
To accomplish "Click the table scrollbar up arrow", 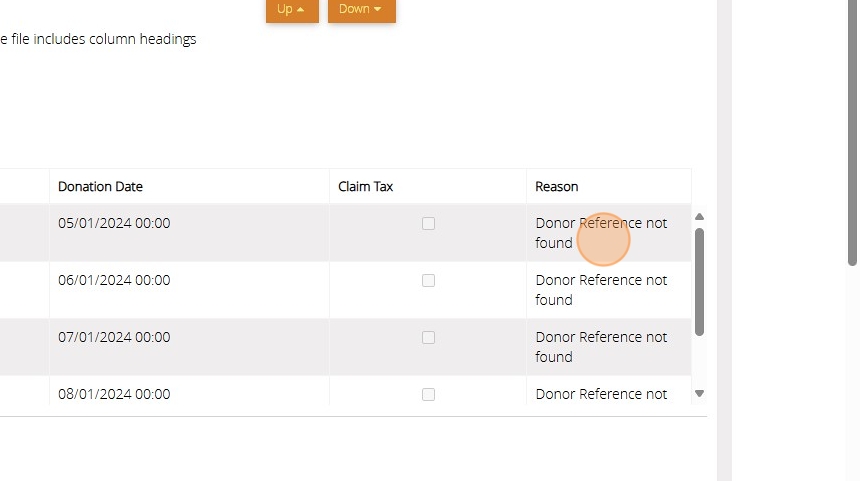I will pyautogui.click(x=700, y=217).
